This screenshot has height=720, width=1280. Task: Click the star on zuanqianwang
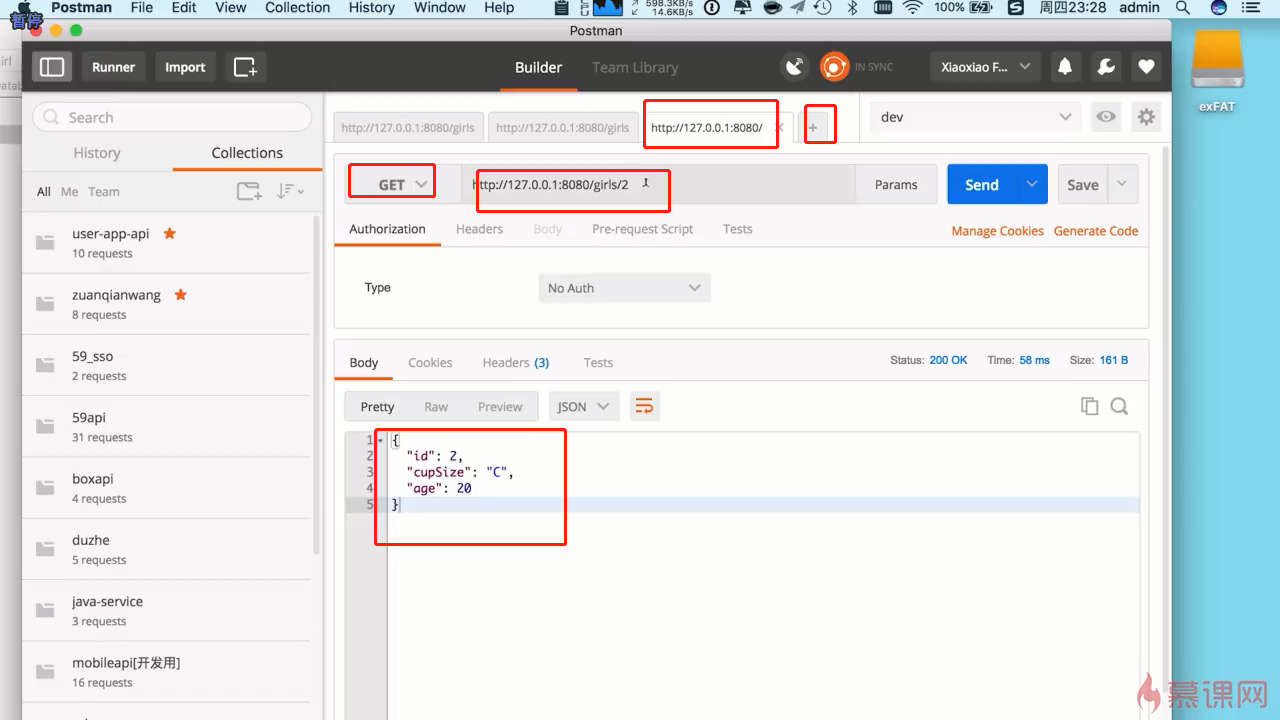click(180, 295)
